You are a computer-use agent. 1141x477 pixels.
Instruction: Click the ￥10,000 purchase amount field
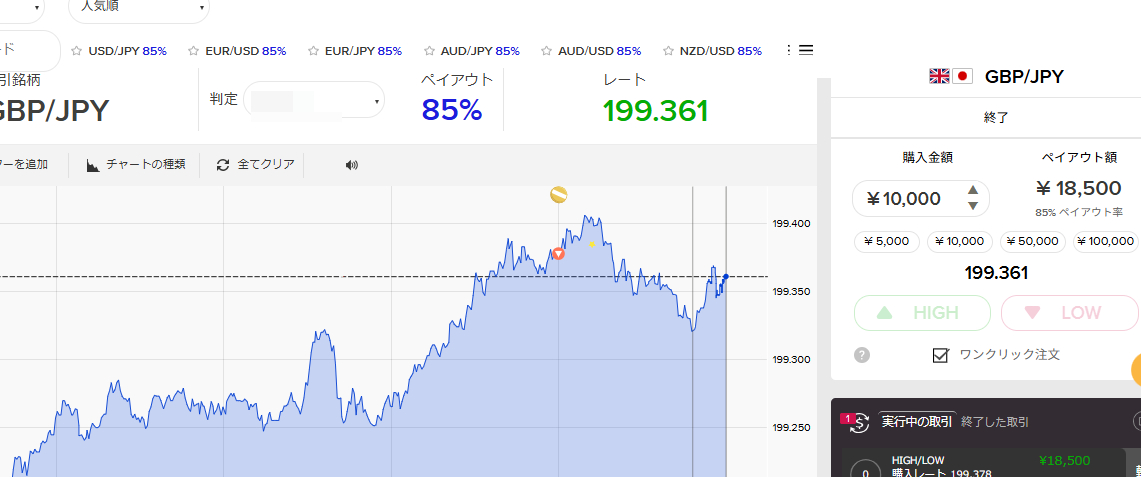click(x=921, y=199)
